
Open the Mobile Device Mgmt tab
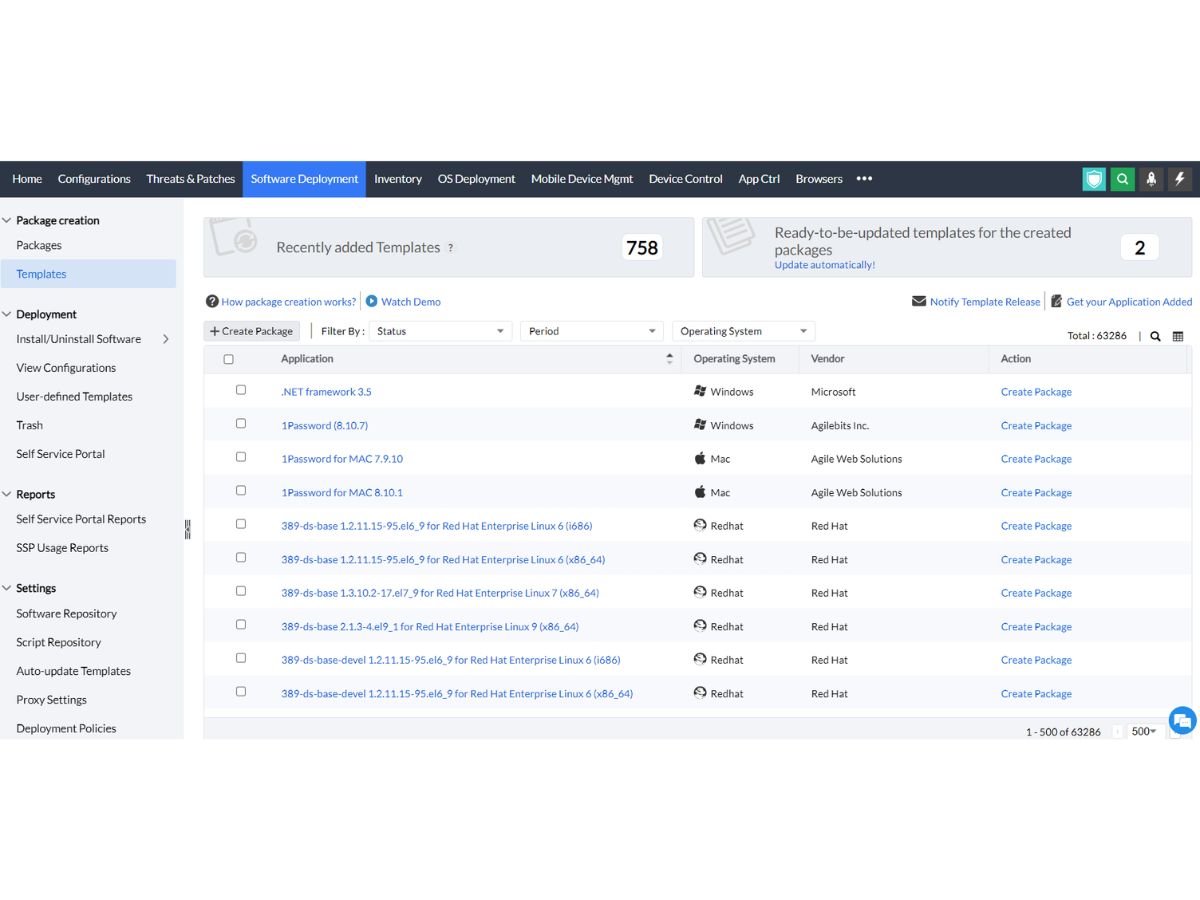pos(582,179)
